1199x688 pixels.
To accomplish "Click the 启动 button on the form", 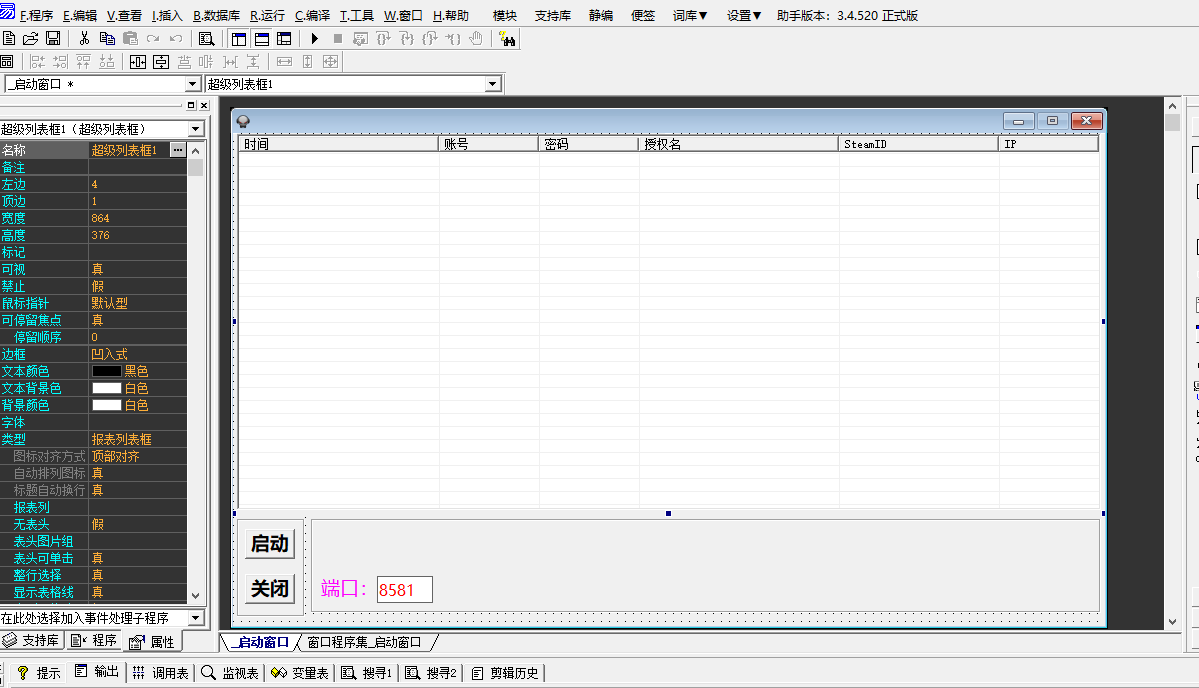I will [x=268, y=543].
